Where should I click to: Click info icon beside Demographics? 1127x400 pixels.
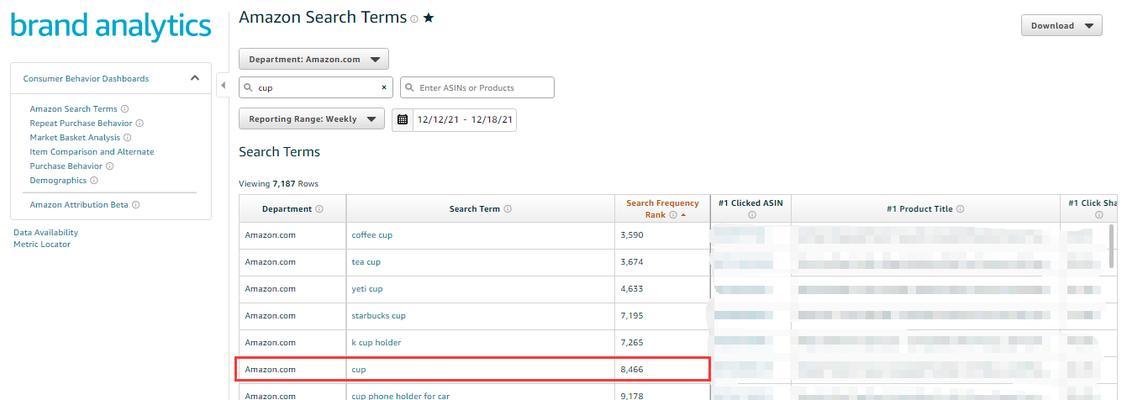94,180
